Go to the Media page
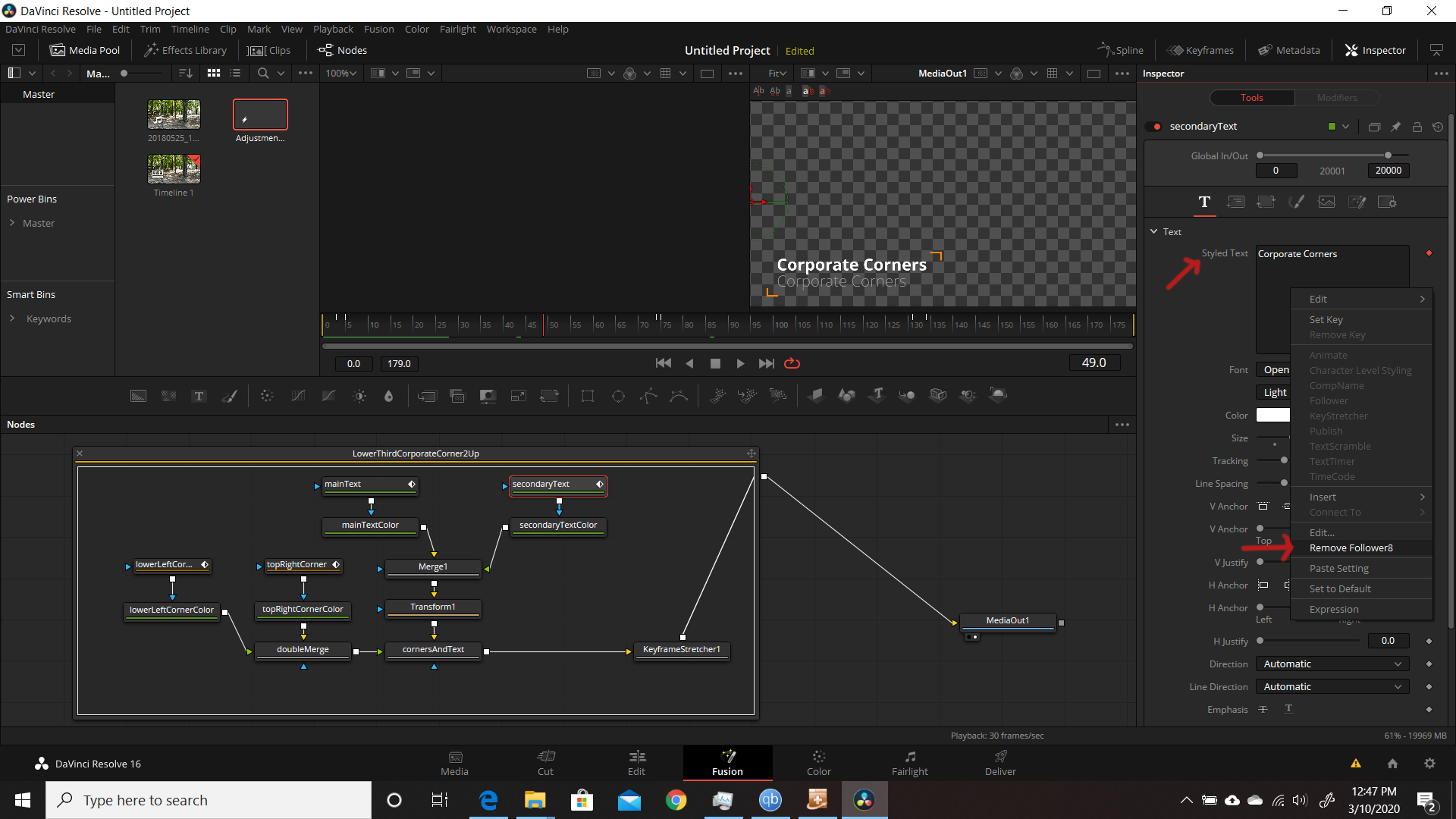The height and width of the screenshot is (819, 1456). pyautogui.click(x=454, y=763)
